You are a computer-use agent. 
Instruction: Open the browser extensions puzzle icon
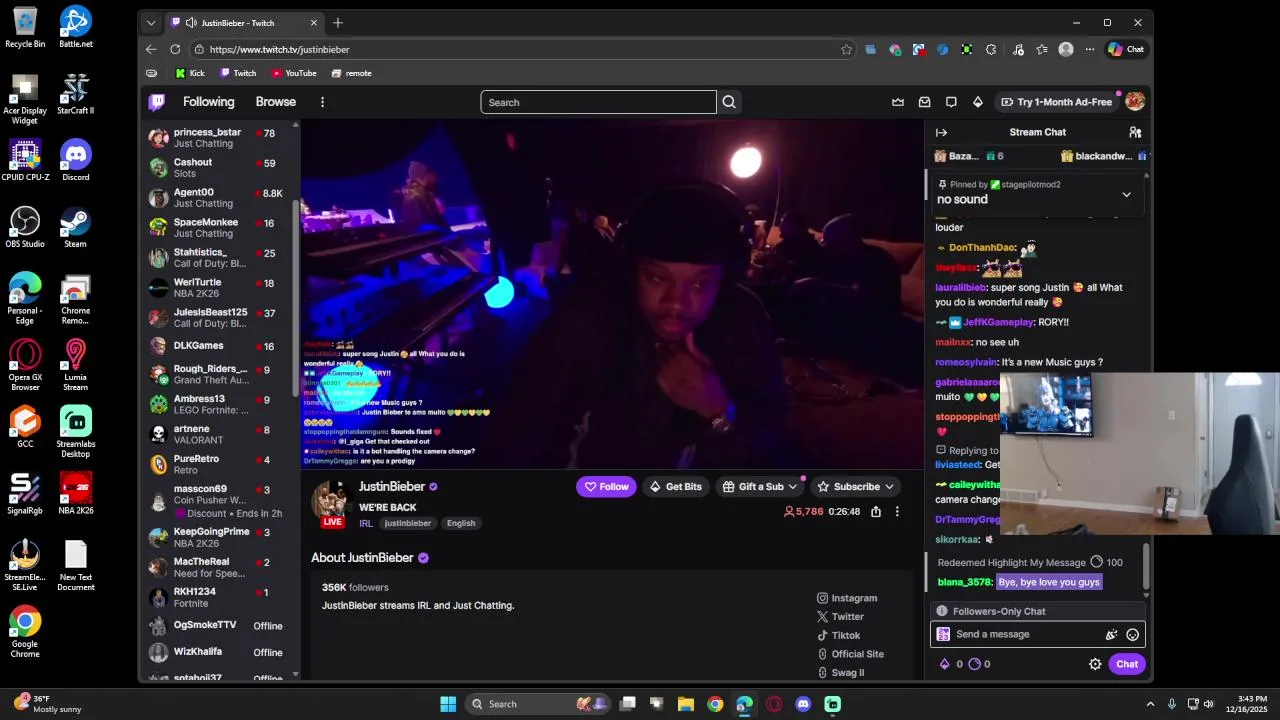point(991,49)
